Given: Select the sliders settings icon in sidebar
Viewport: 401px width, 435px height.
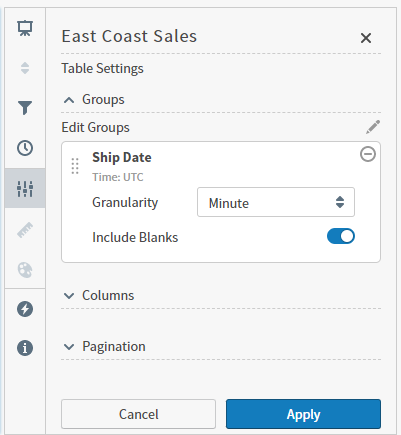Looking at the screenshot, I should (x=25, y=188).
